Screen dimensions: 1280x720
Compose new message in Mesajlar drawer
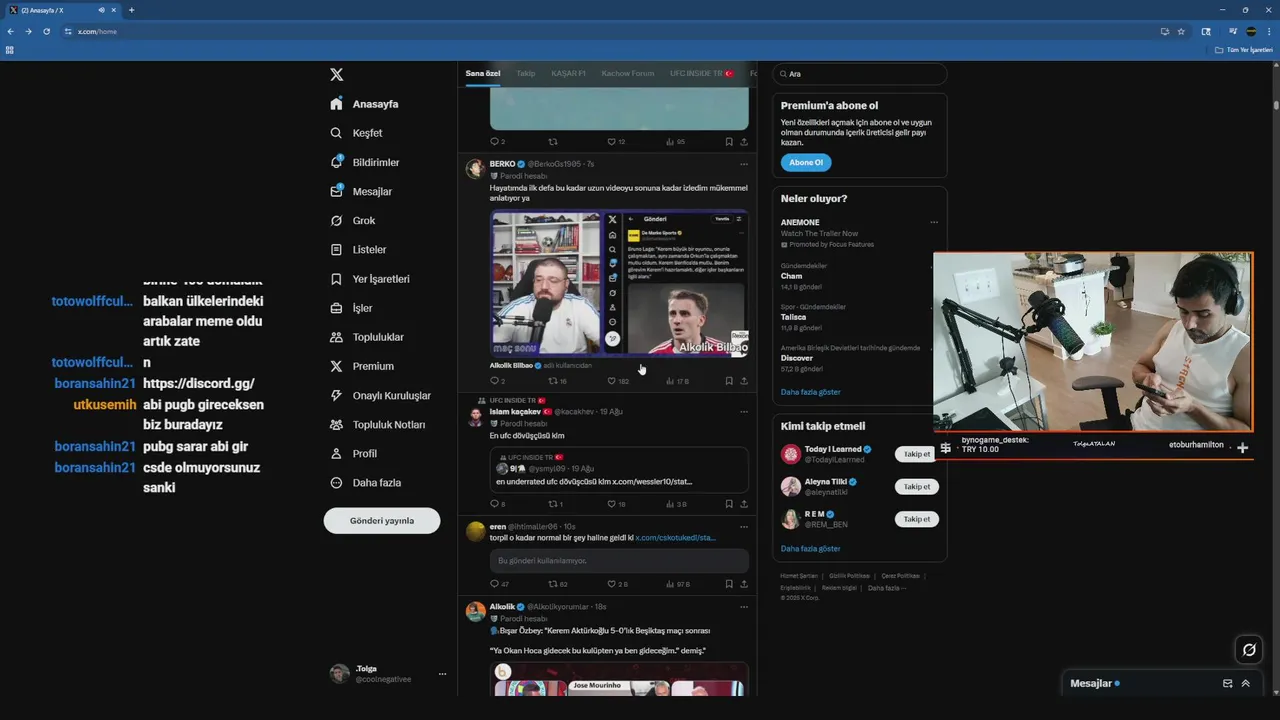point(1228,684)
